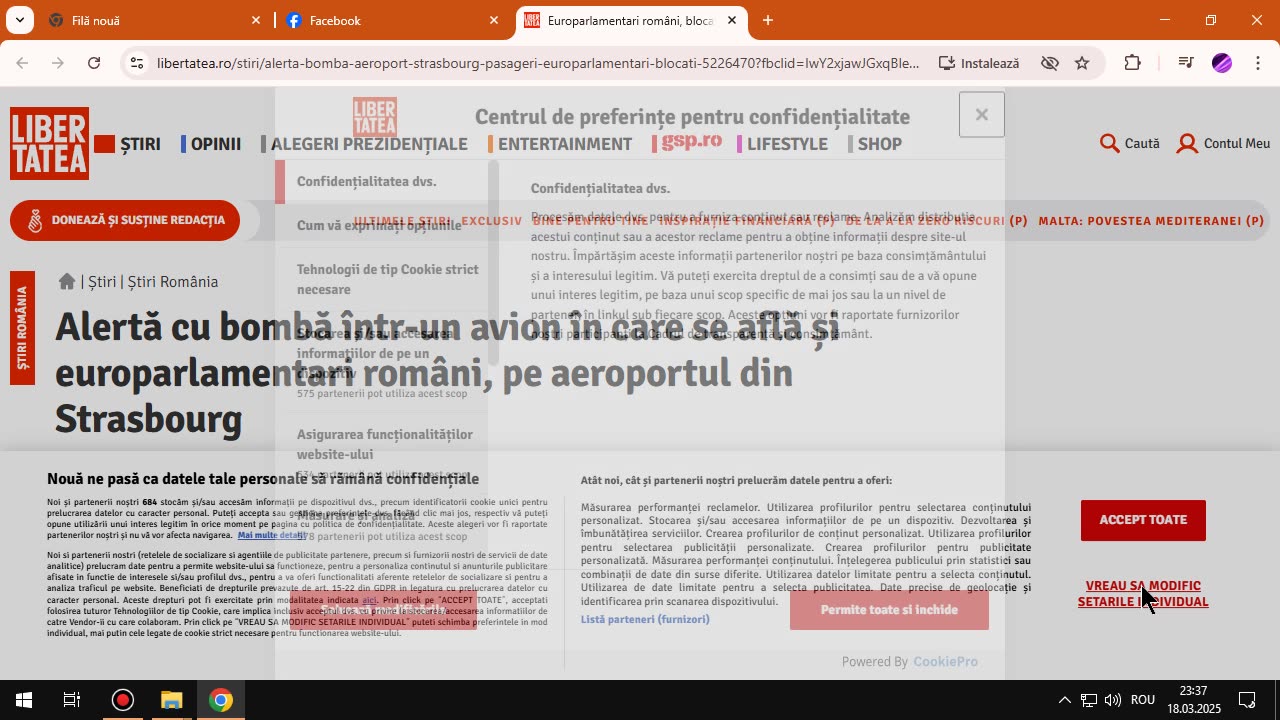Open Listă parteneri (furnizori) link
This screenshot has width=1280, height=720.
[645, 620]
